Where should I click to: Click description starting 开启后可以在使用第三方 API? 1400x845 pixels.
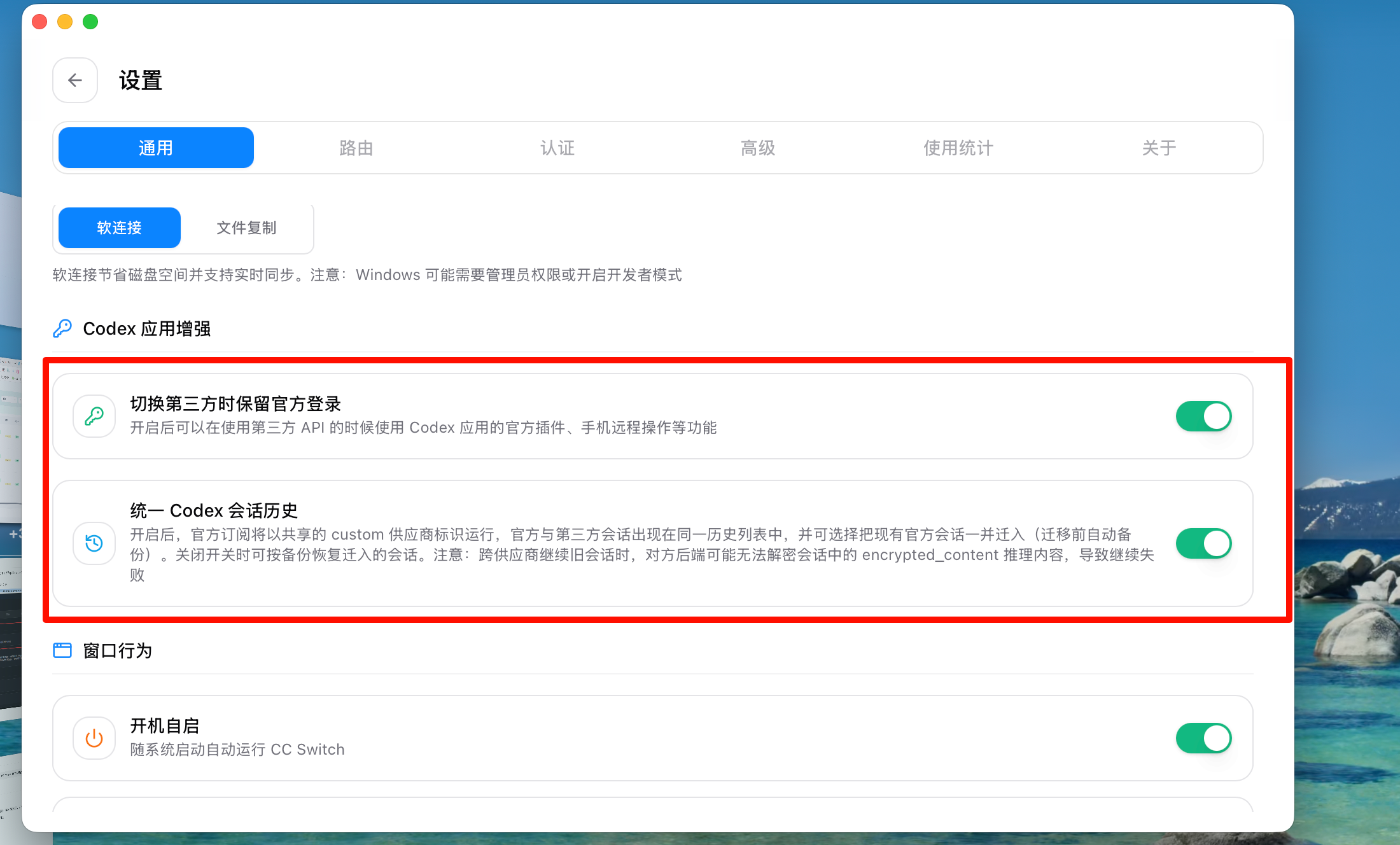coord(423,428)
